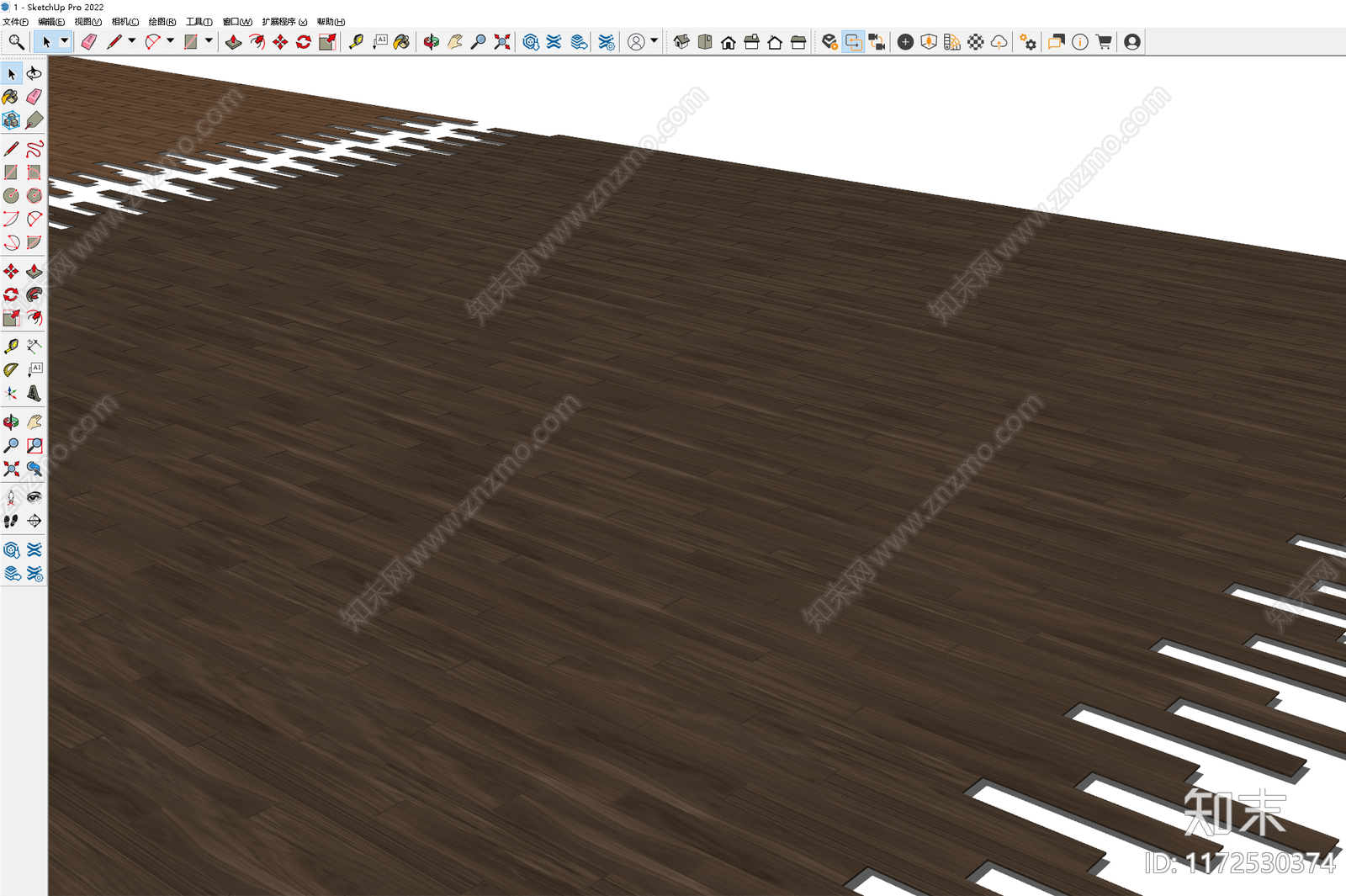This screenshot has height=896, width=1346.
Task: Select the Look Around eye tool
Action: 34,497
